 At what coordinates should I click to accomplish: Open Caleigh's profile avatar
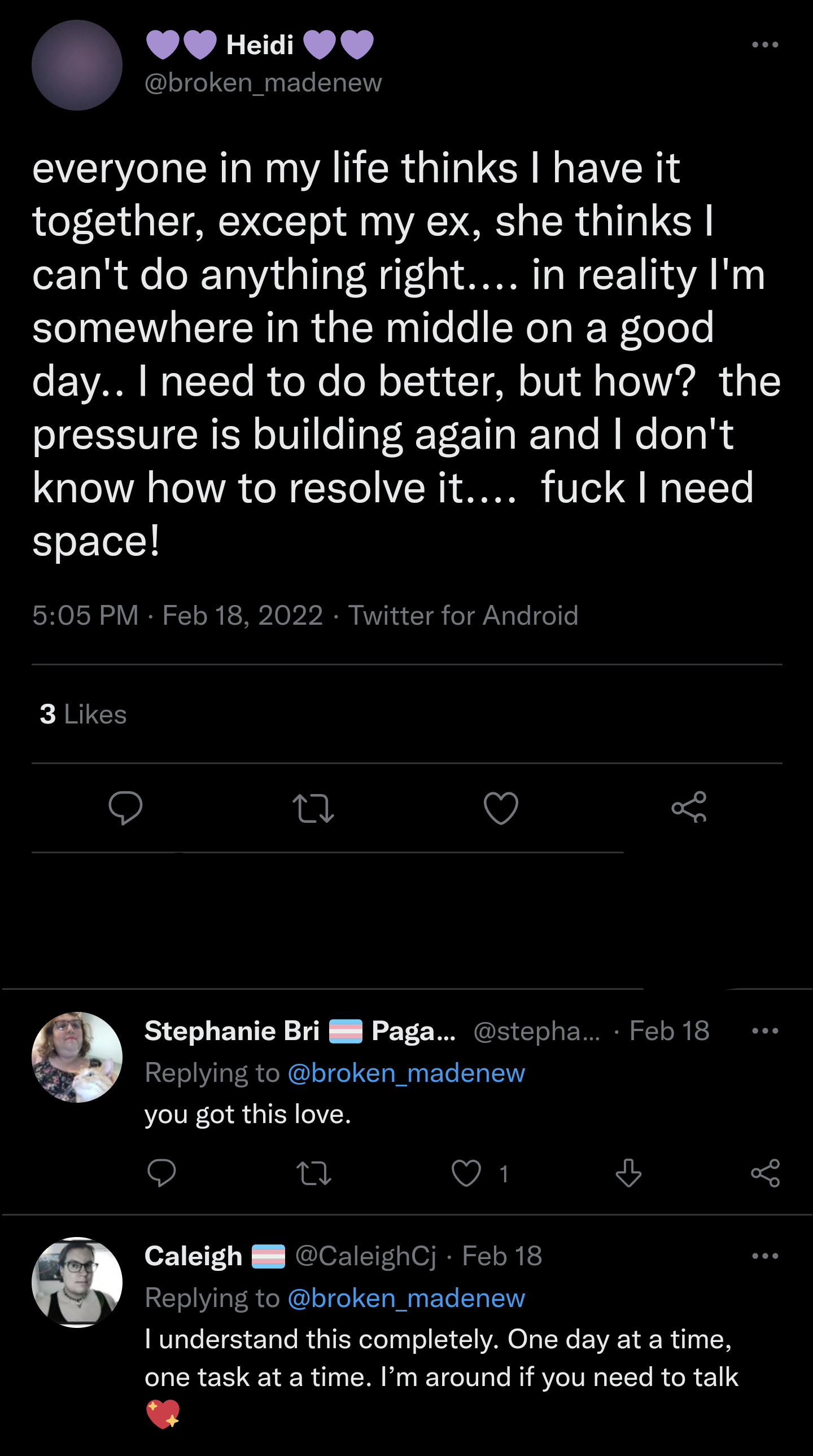point(77,1282)
